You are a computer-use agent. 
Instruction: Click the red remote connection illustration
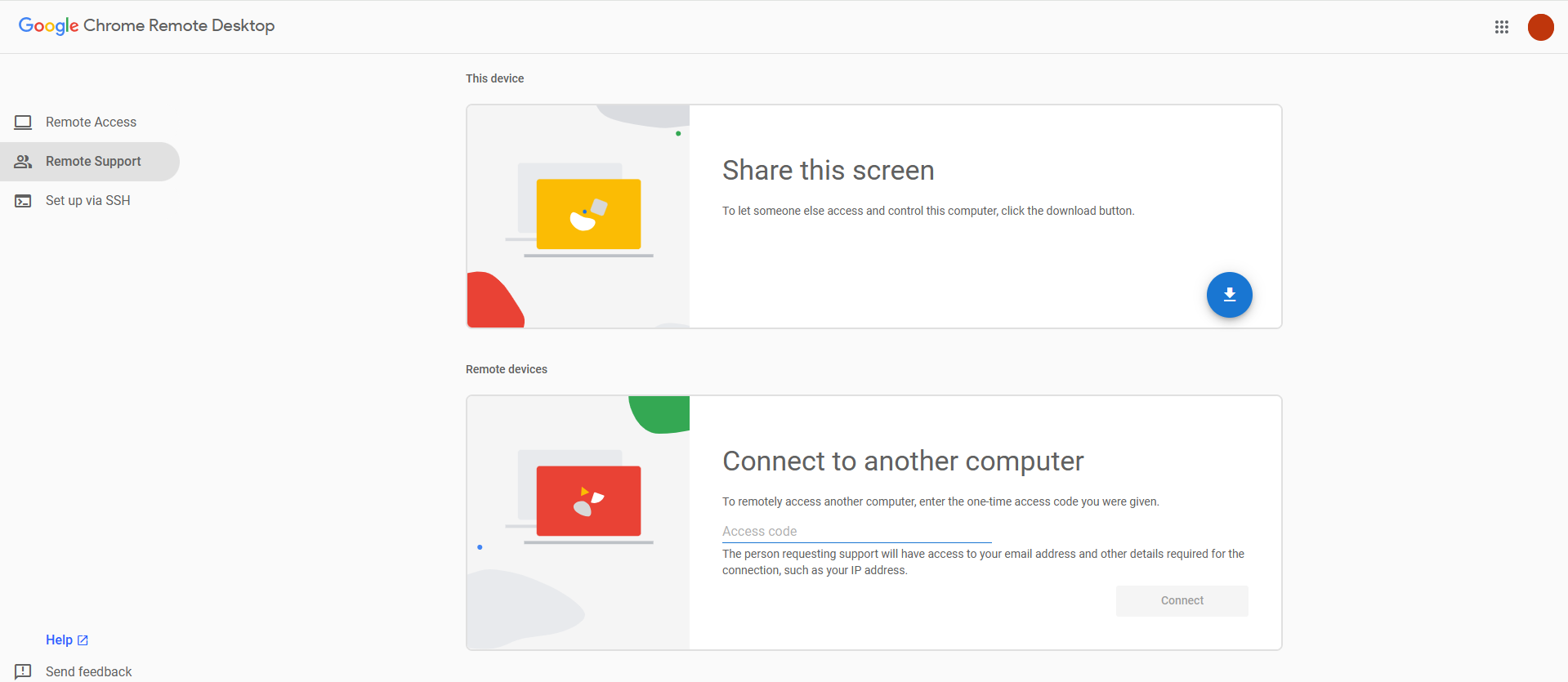pos(588,501)
